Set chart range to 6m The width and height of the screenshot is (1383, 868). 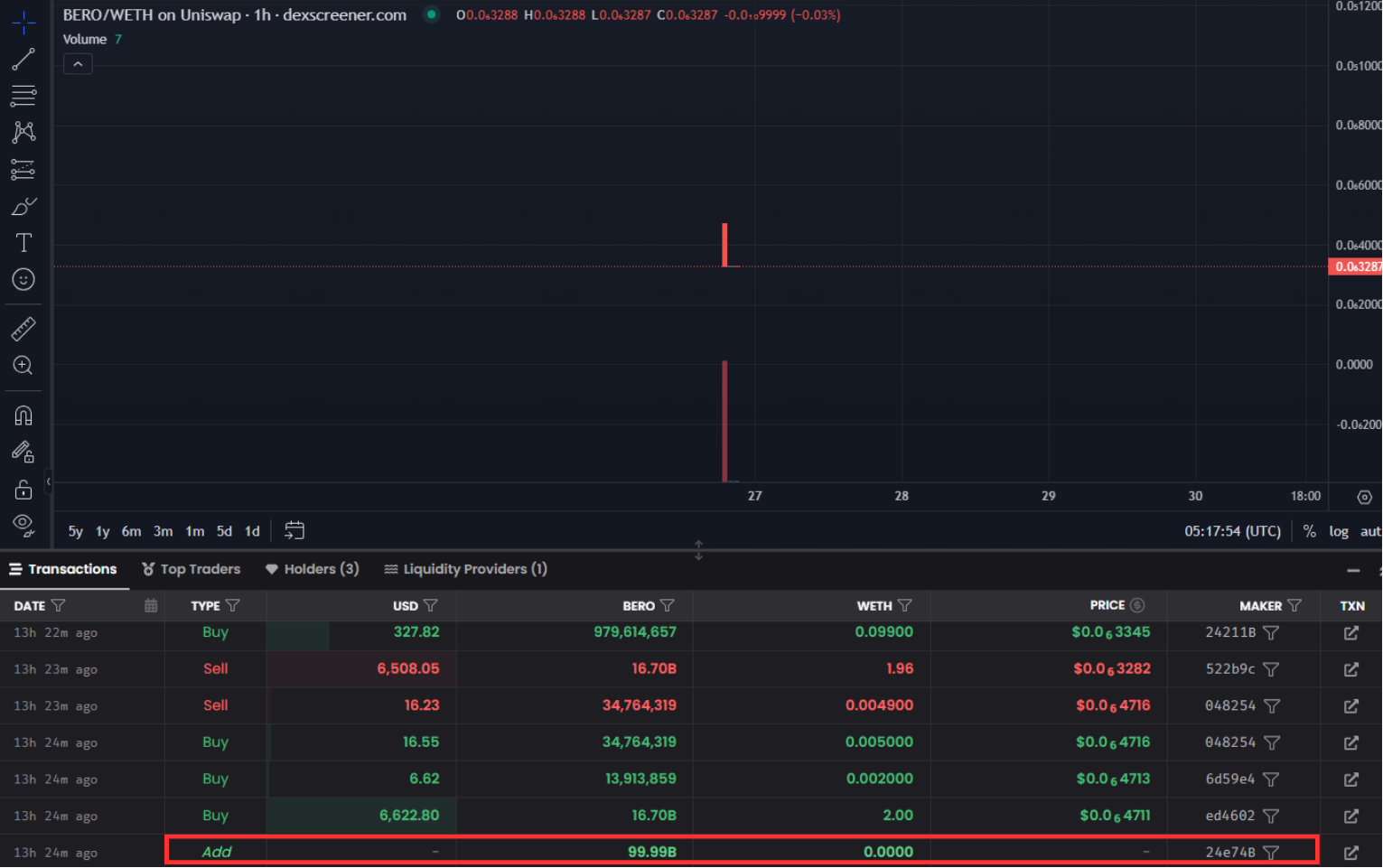click(132, 531)
